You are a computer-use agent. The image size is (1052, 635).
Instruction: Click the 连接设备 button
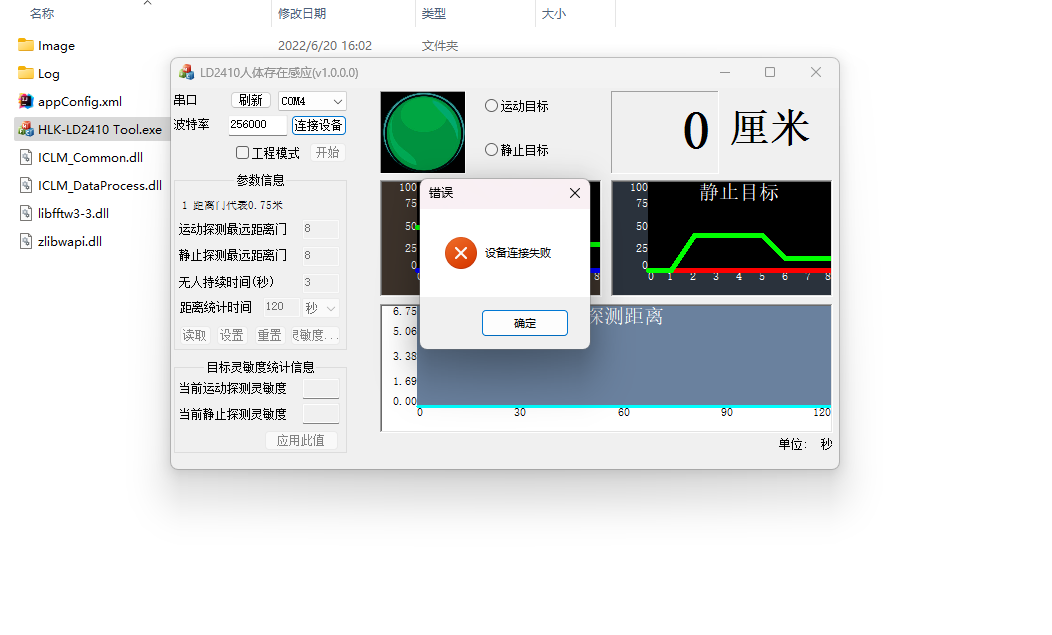click(319, 126)
